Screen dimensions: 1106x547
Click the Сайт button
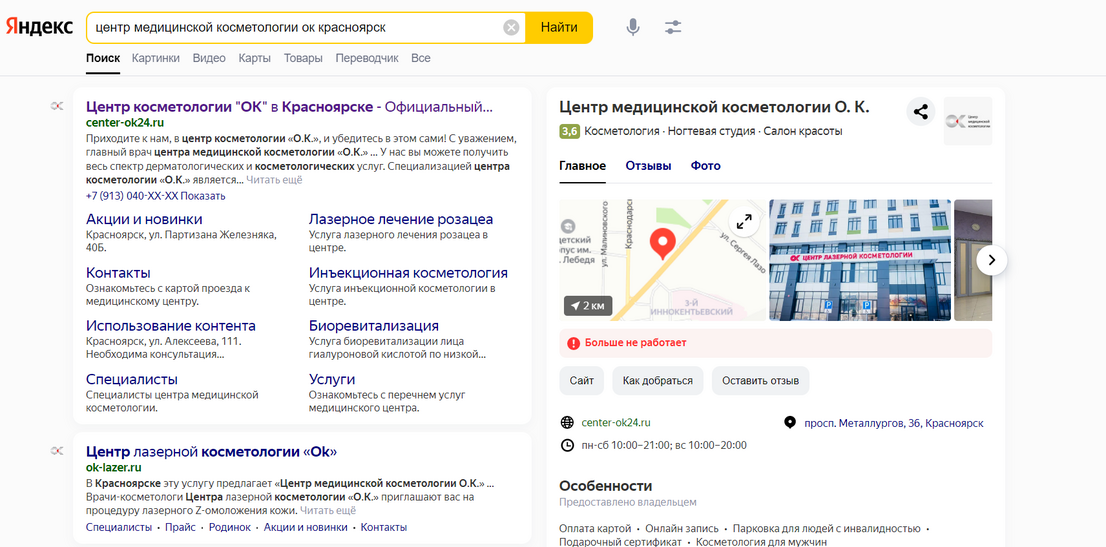582,380
